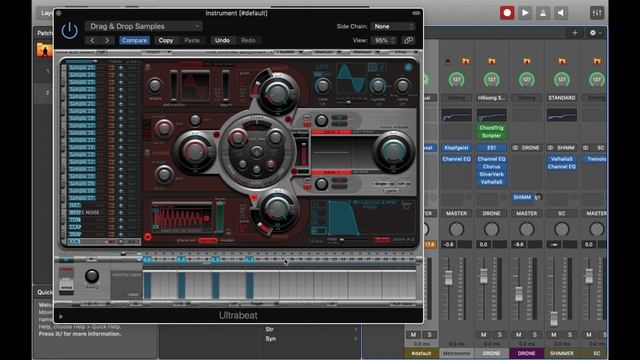640x360 pixels.
Task: Click the Redo button
Action: pos(248,40)
